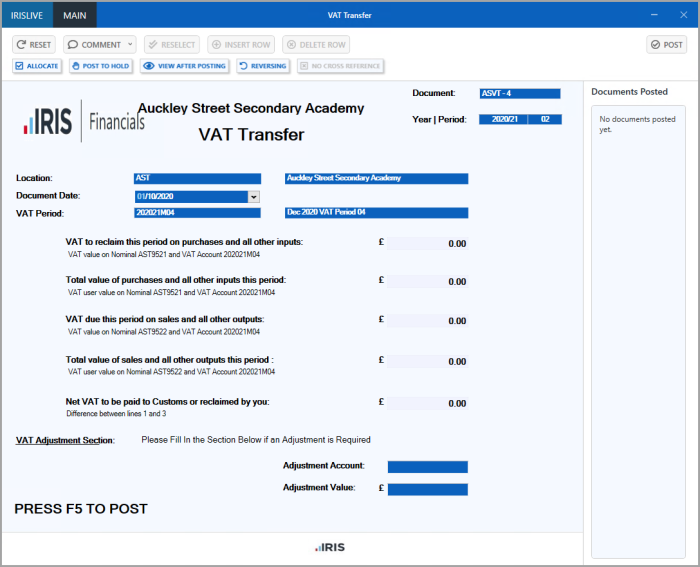Image resolution: width=700 pixels, height=567 pixels.
Task: Toggle the Reversing option
Action: tap(263, 66)
